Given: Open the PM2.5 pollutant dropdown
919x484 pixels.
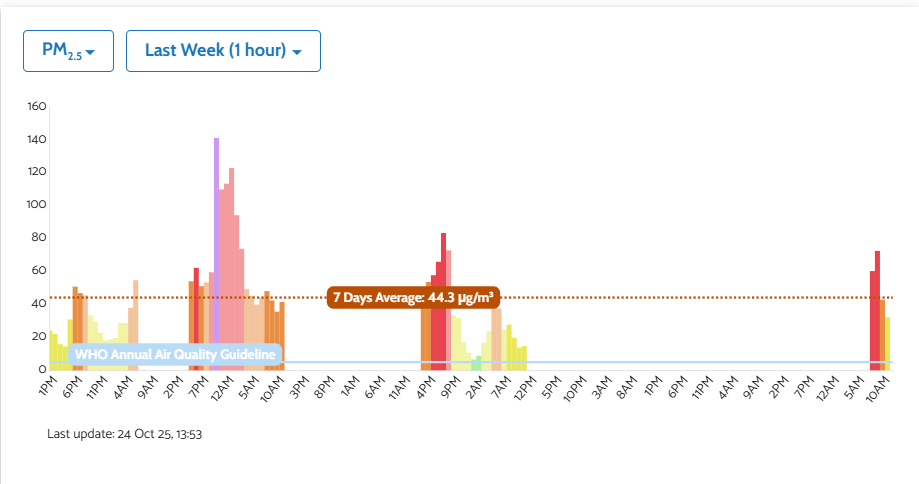Looking at the screenshot, I should tap(68, 51).
